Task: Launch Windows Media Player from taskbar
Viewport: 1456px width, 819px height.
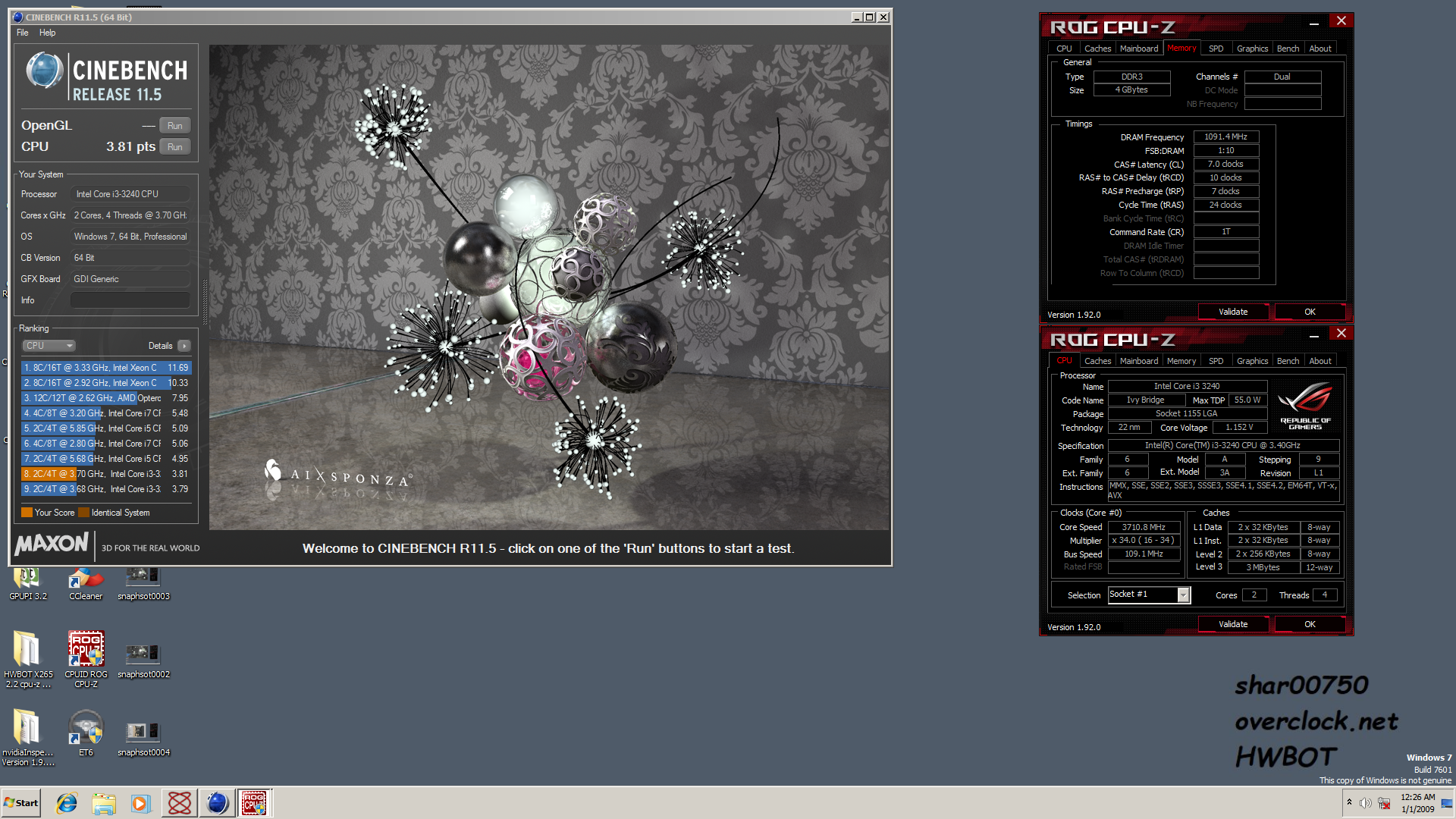Action: (141, 803)
